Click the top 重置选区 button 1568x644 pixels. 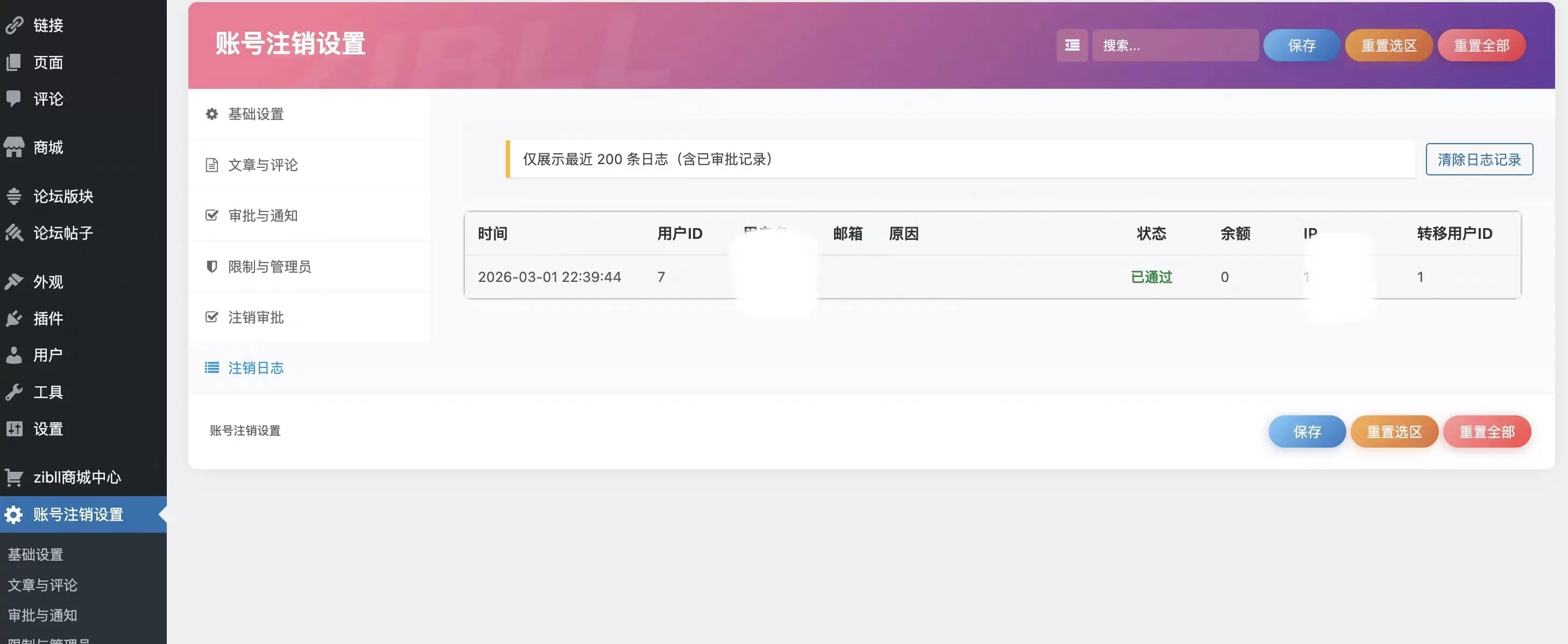click(1388, 45)
